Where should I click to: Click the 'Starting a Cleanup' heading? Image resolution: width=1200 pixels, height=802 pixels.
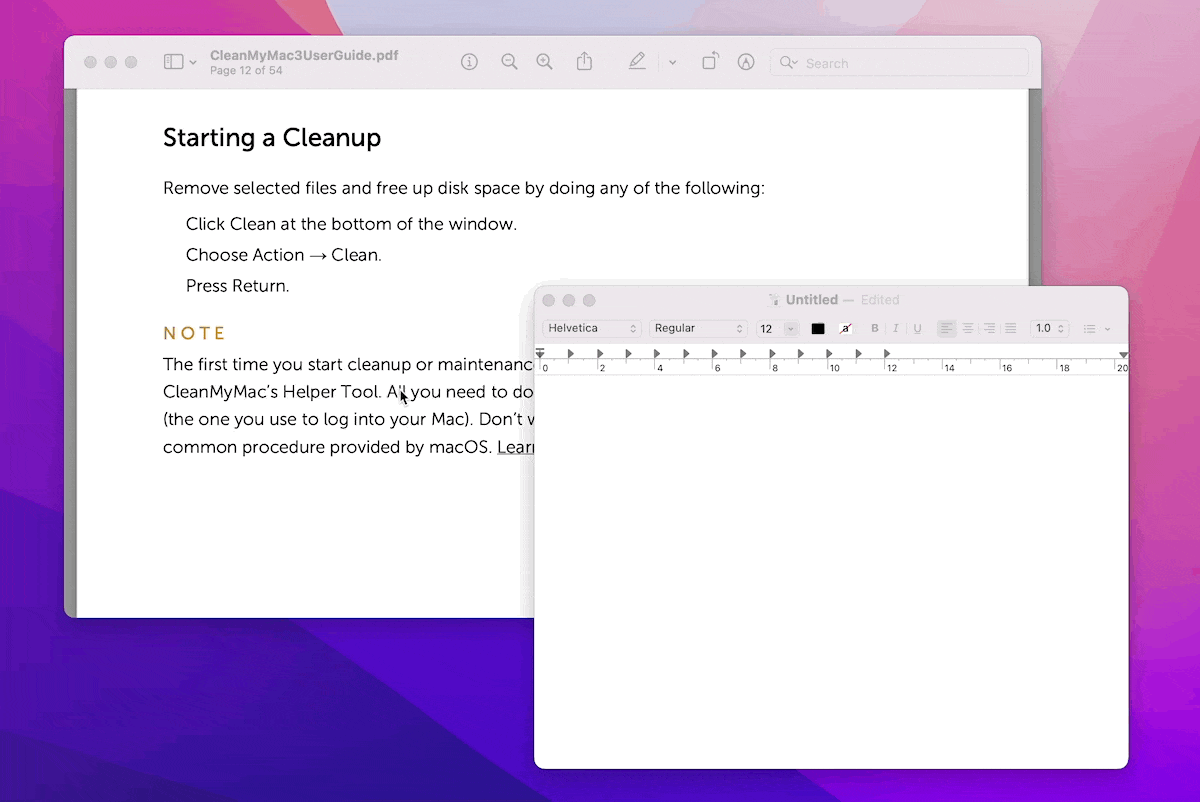(272, 138)
